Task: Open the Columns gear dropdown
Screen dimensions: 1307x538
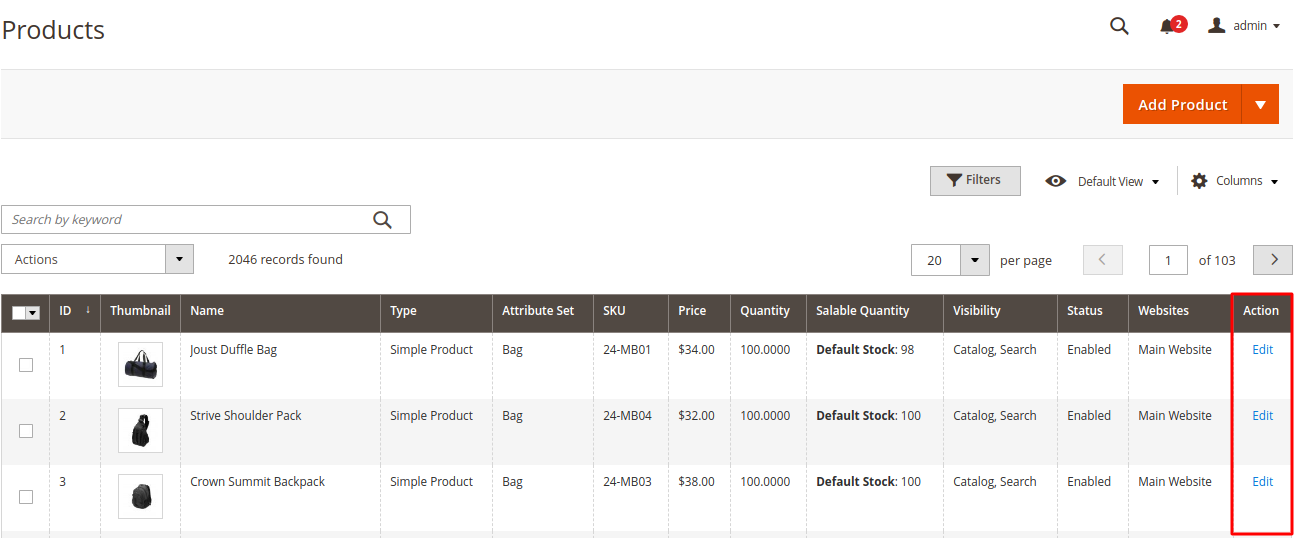Action: click(1235, 181)
